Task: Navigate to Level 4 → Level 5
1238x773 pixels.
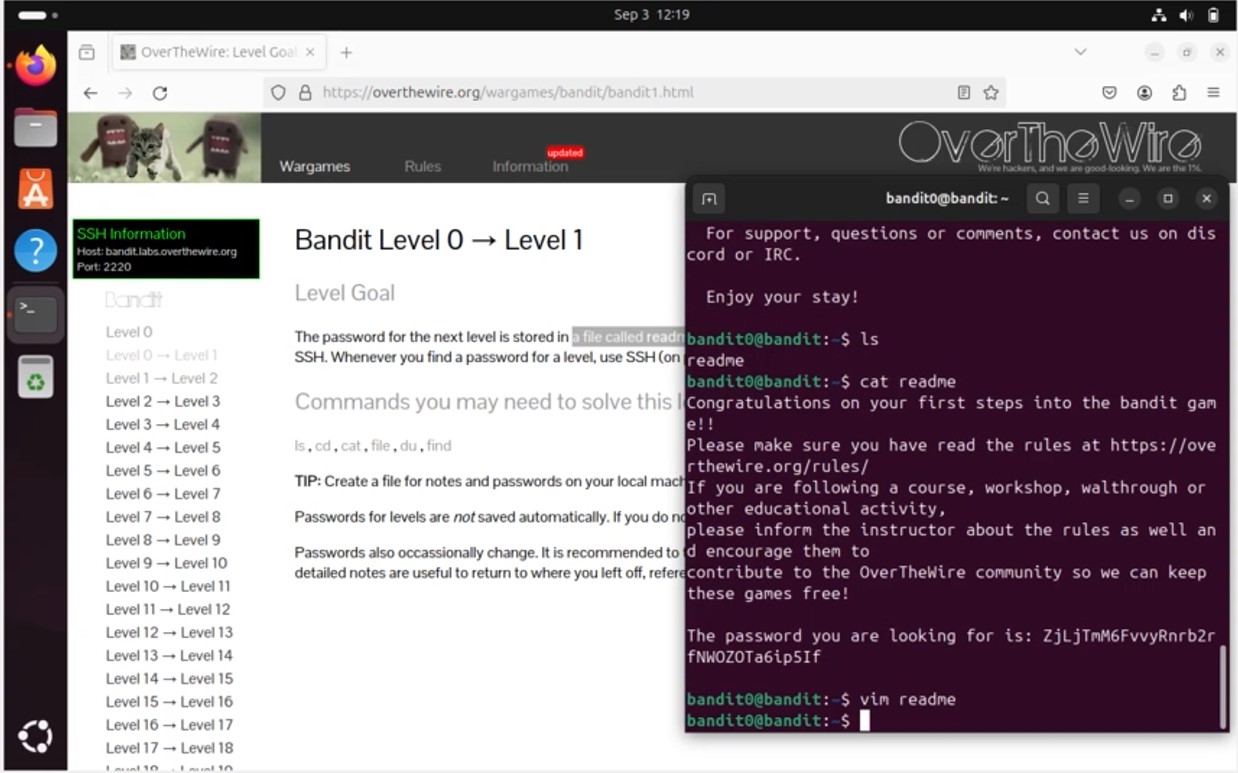Action: (163, 447)
